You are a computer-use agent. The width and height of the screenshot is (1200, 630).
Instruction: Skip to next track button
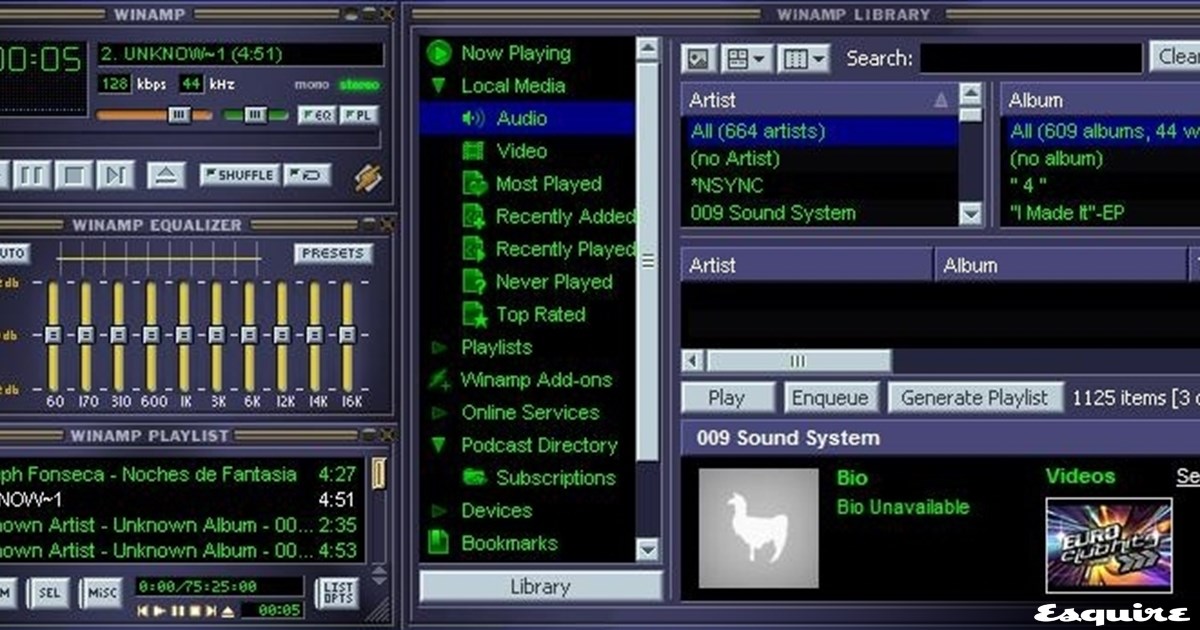coord(115,176)
